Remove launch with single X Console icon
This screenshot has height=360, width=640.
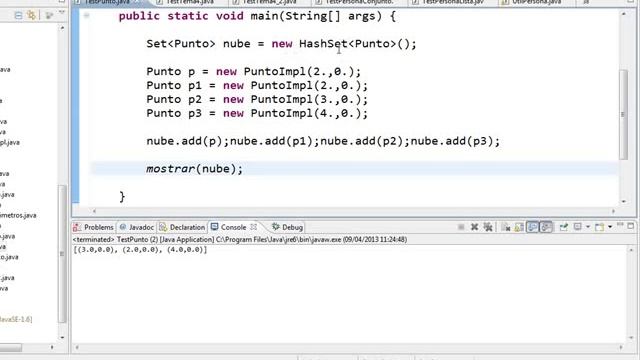coord(474,227)
